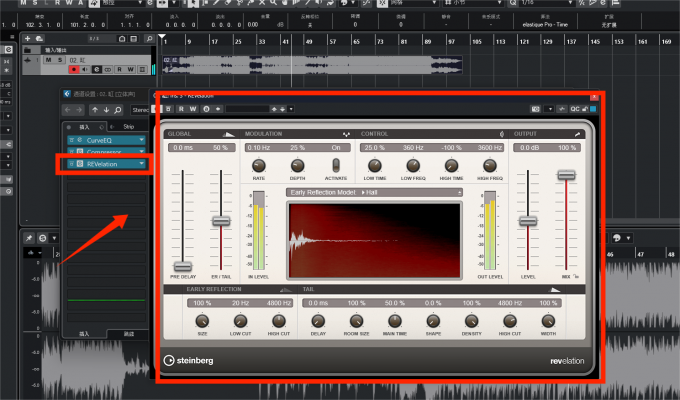Toggle record enable on track 02

[x=74, y=69]
